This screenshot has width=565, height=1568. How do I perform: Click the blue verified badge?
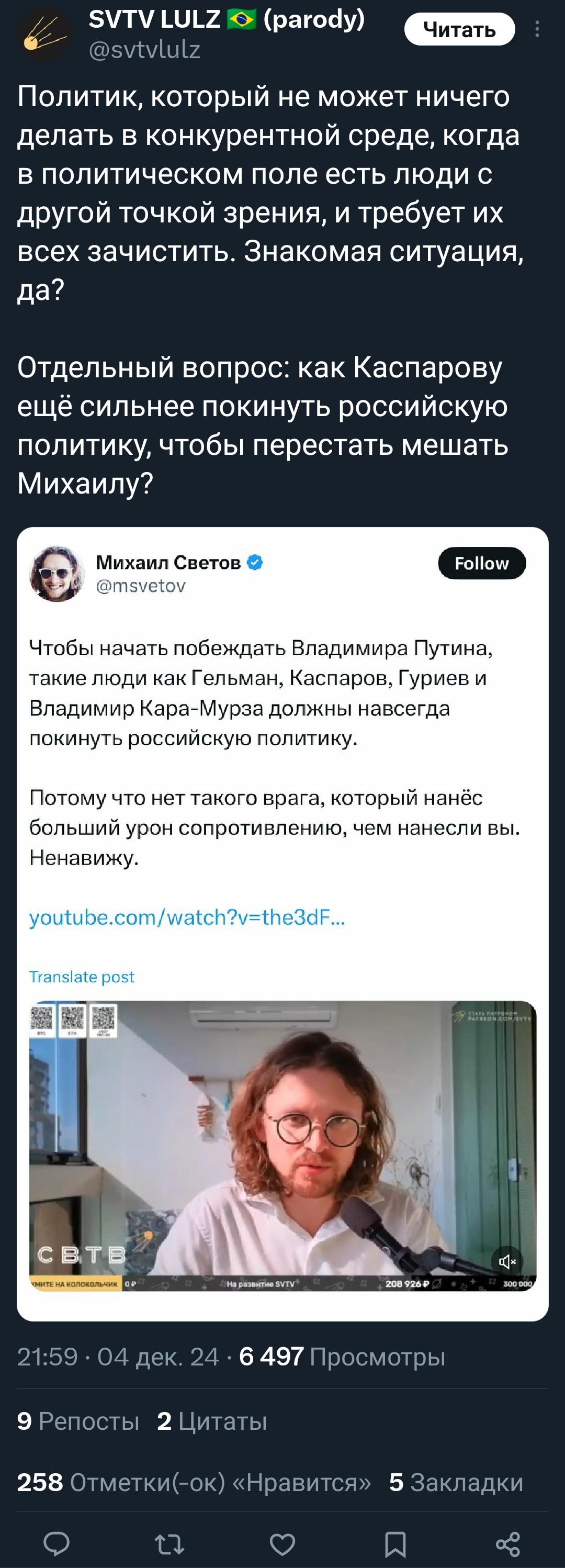255,563
